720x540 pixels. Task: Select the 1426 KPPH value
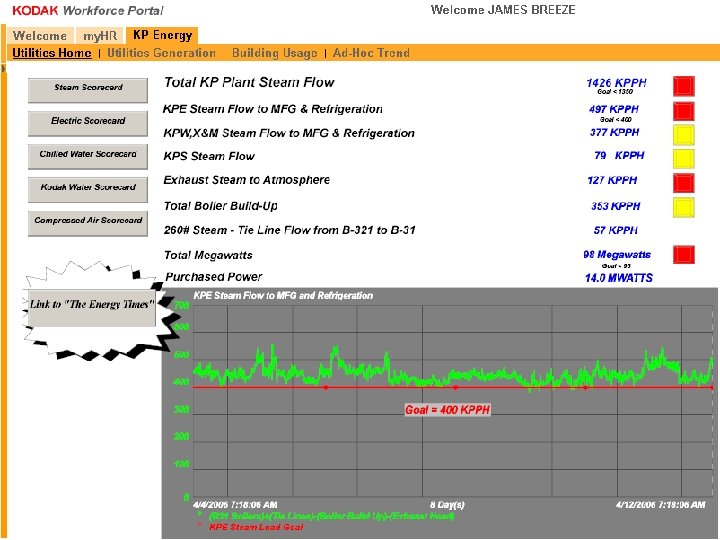[616, 83]
